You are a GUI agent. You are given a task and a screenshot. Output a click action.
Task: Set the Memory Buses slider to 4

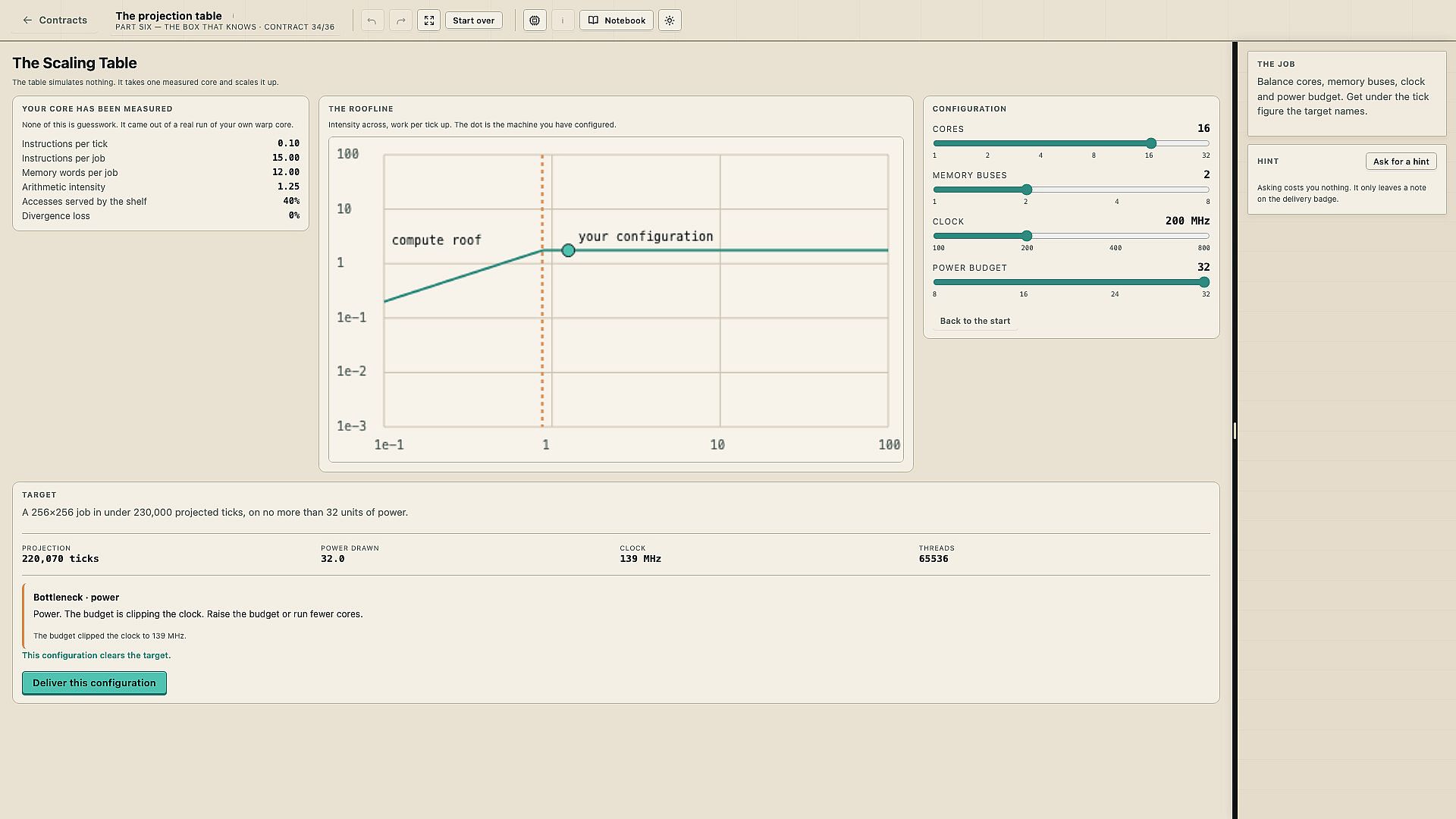coord(1117,190)
